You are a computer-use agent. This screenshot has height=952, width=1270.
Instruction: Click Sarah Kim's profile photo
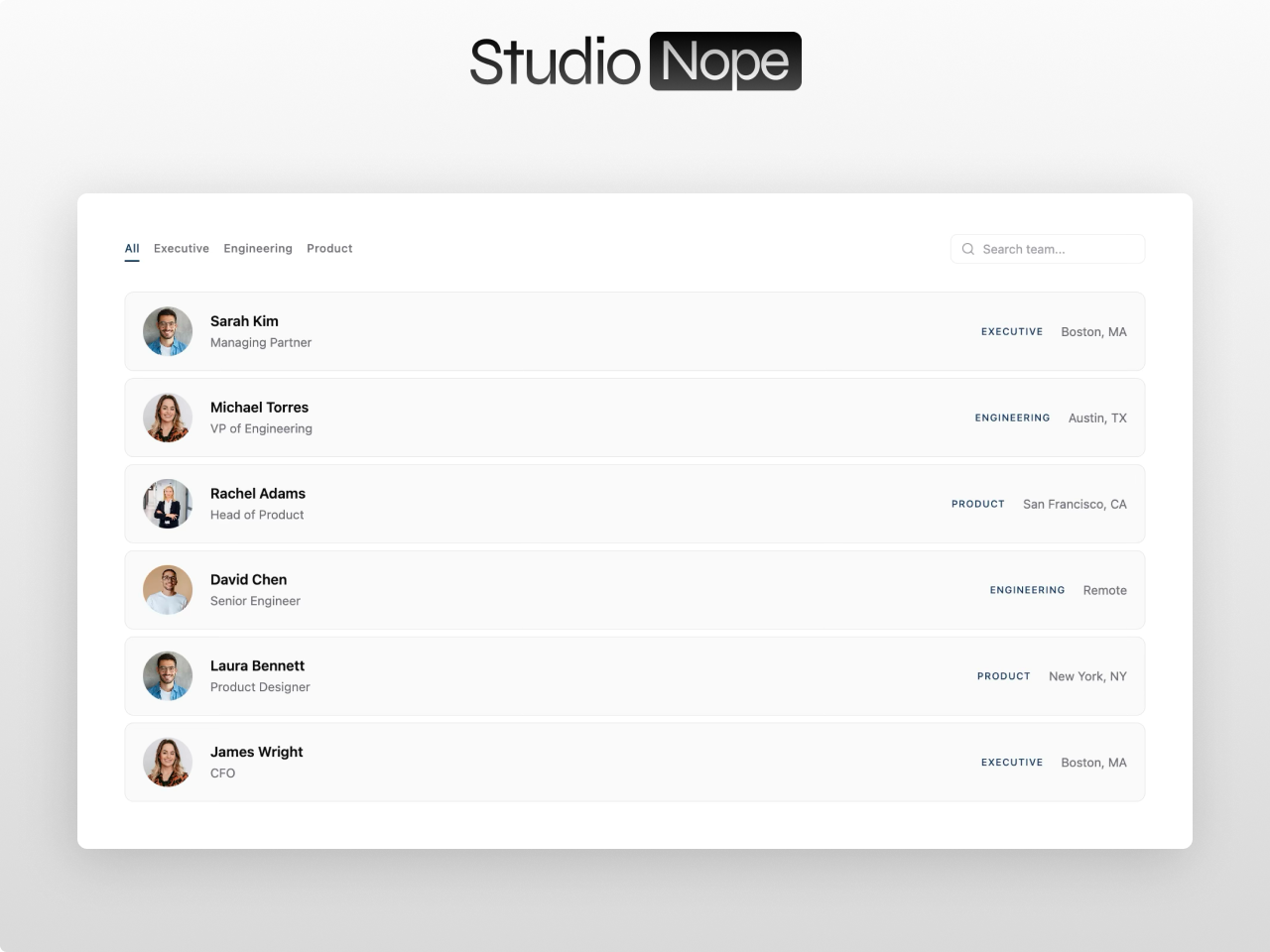168,331
